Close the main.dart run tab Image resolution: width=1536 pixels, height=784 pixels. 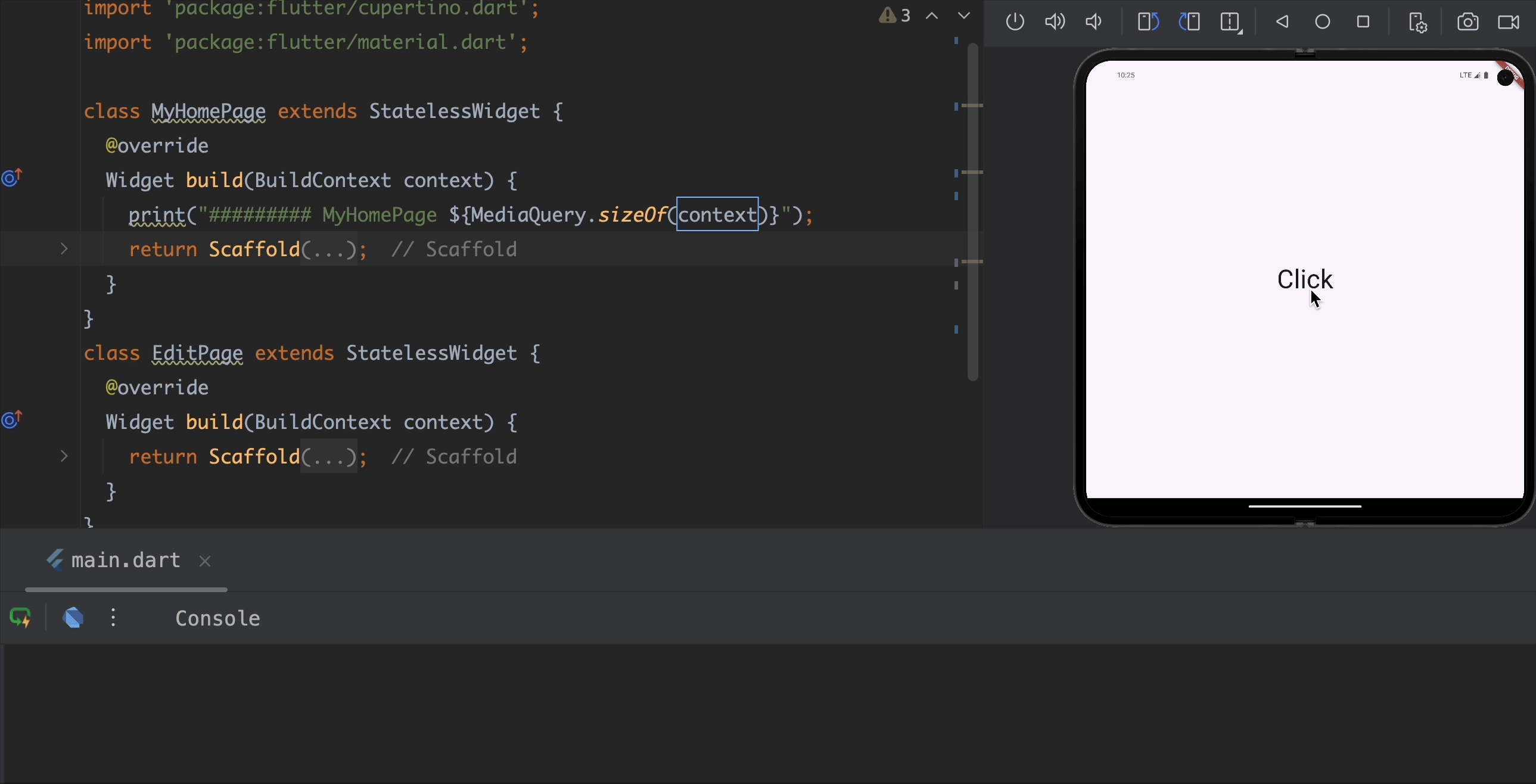pyautogui.click(x=204, y=561)
